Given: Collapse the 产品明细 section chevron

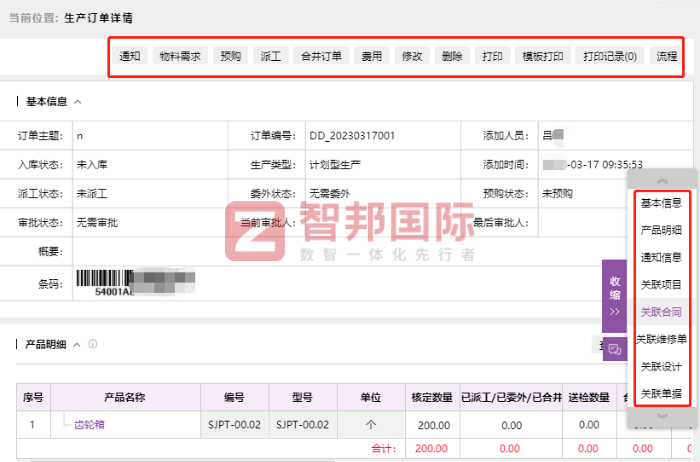Looking at the screenshot, I should 77,345.
